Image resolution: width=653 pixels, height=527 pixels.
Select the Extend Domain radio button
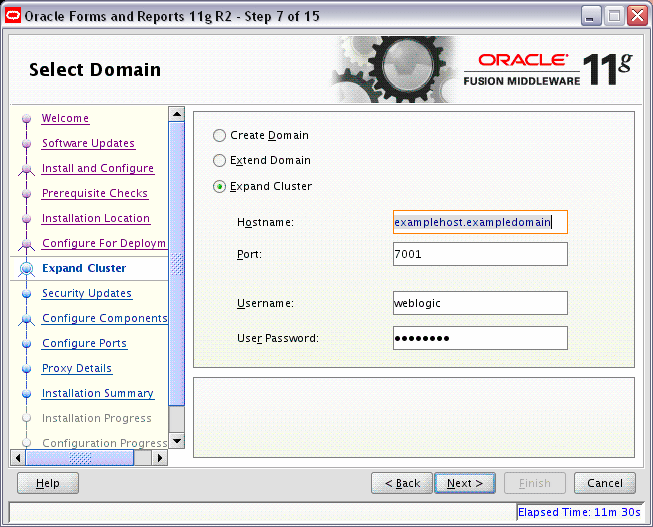pos(219,160)
